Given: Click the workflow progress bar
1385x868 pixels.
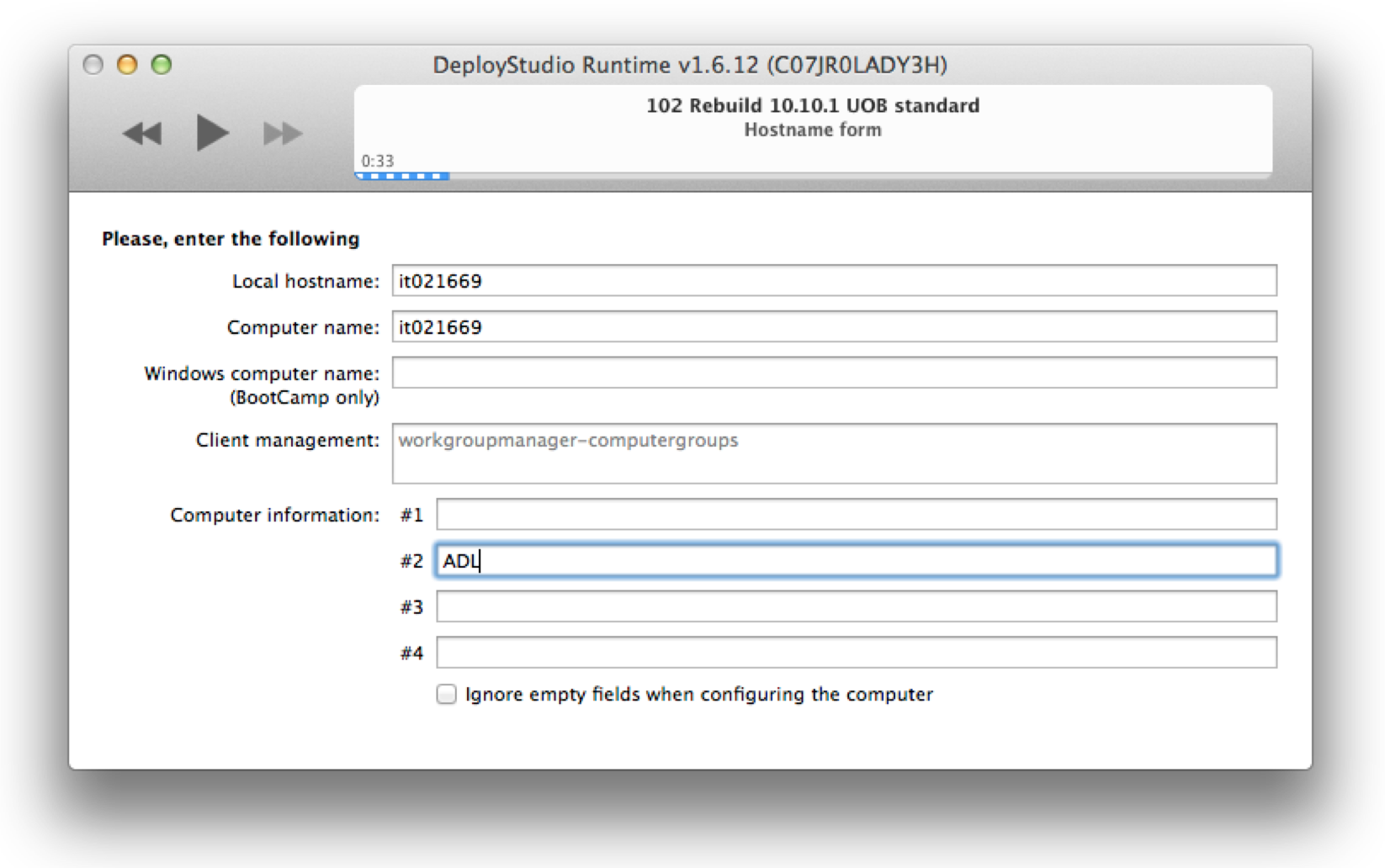Looking at the screenshot, I should click(813, 176).
